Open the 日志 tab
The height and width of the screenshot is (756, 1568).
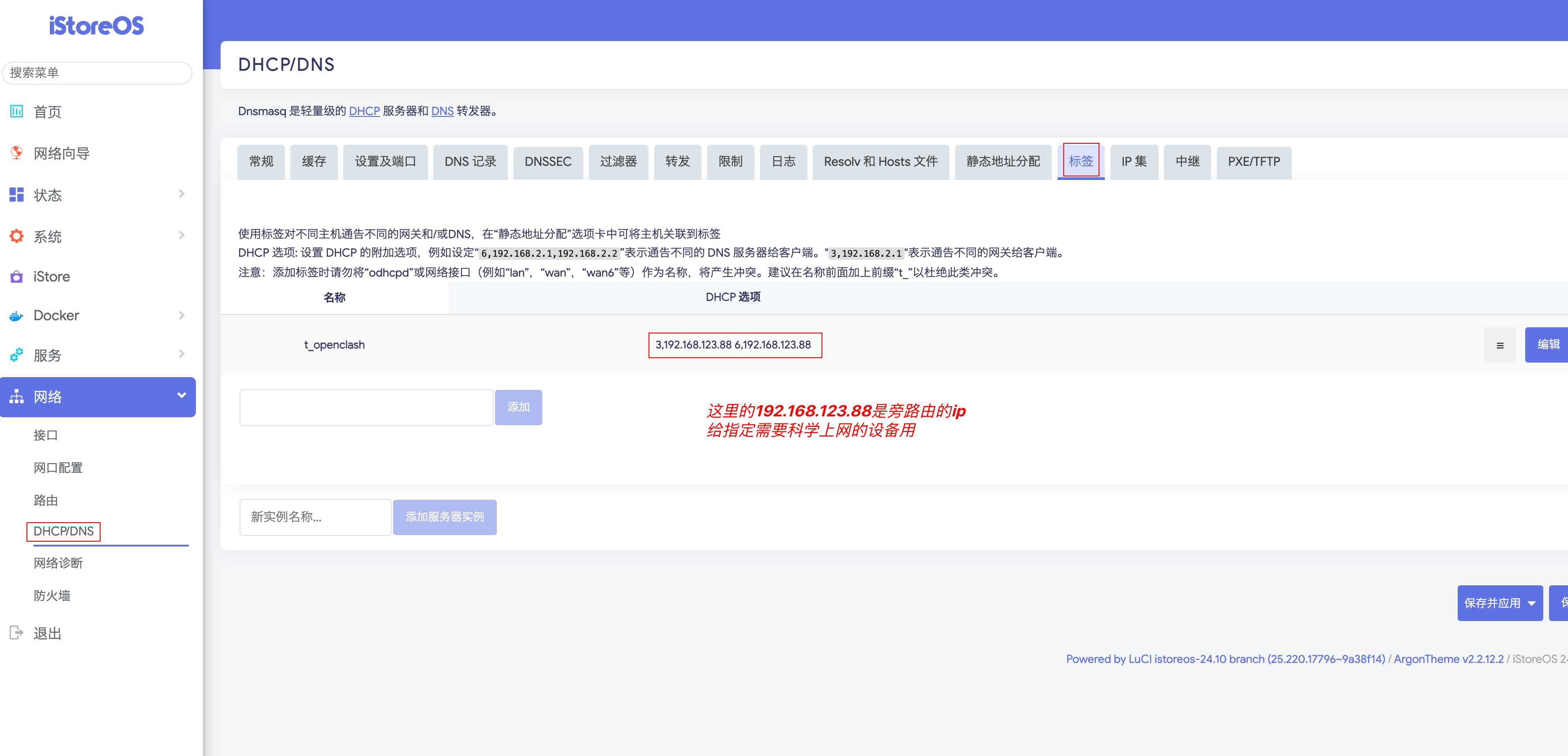[x=784, y=162]
